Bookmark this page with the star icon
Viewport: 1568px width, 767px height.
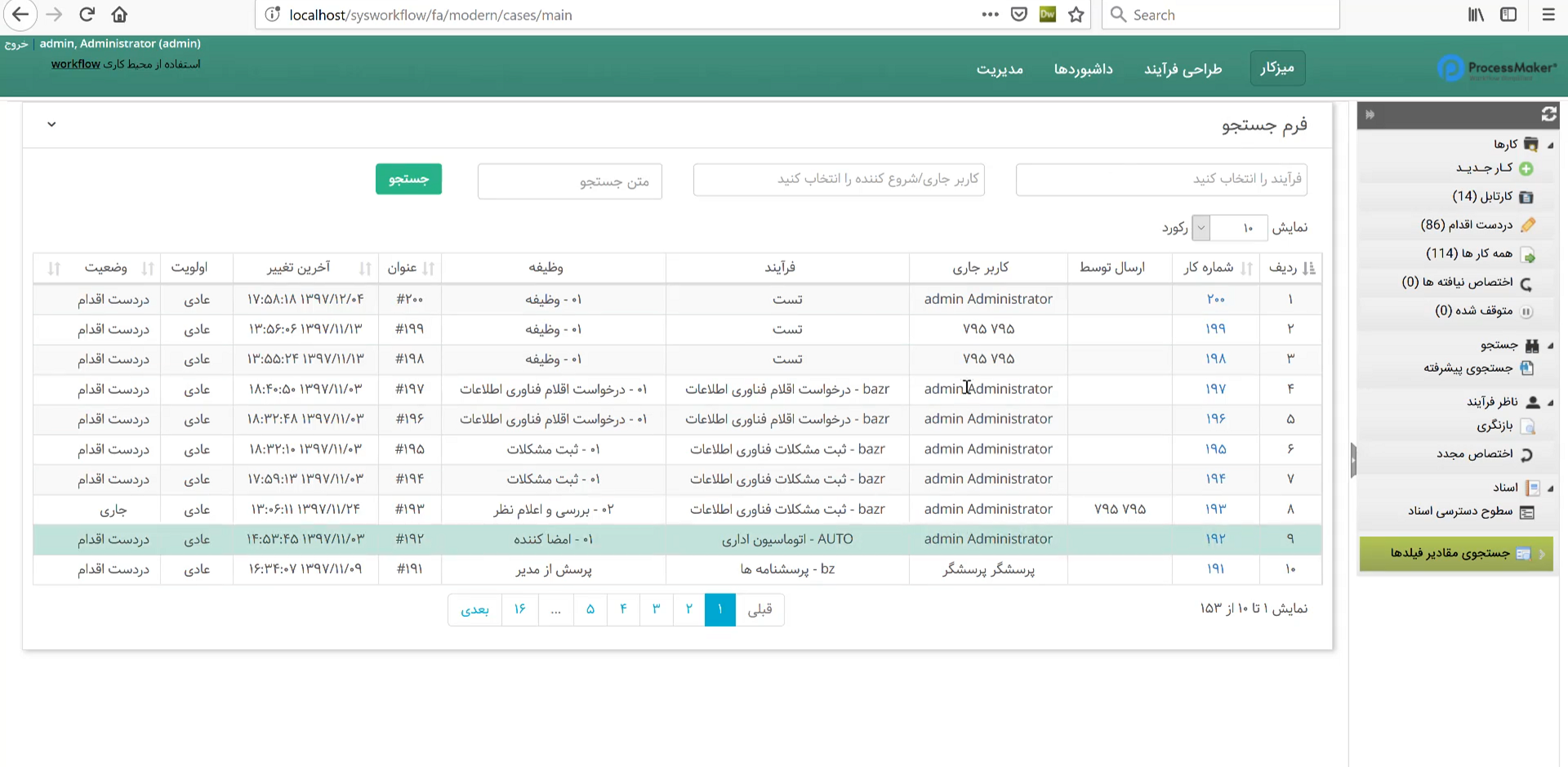1076,15
